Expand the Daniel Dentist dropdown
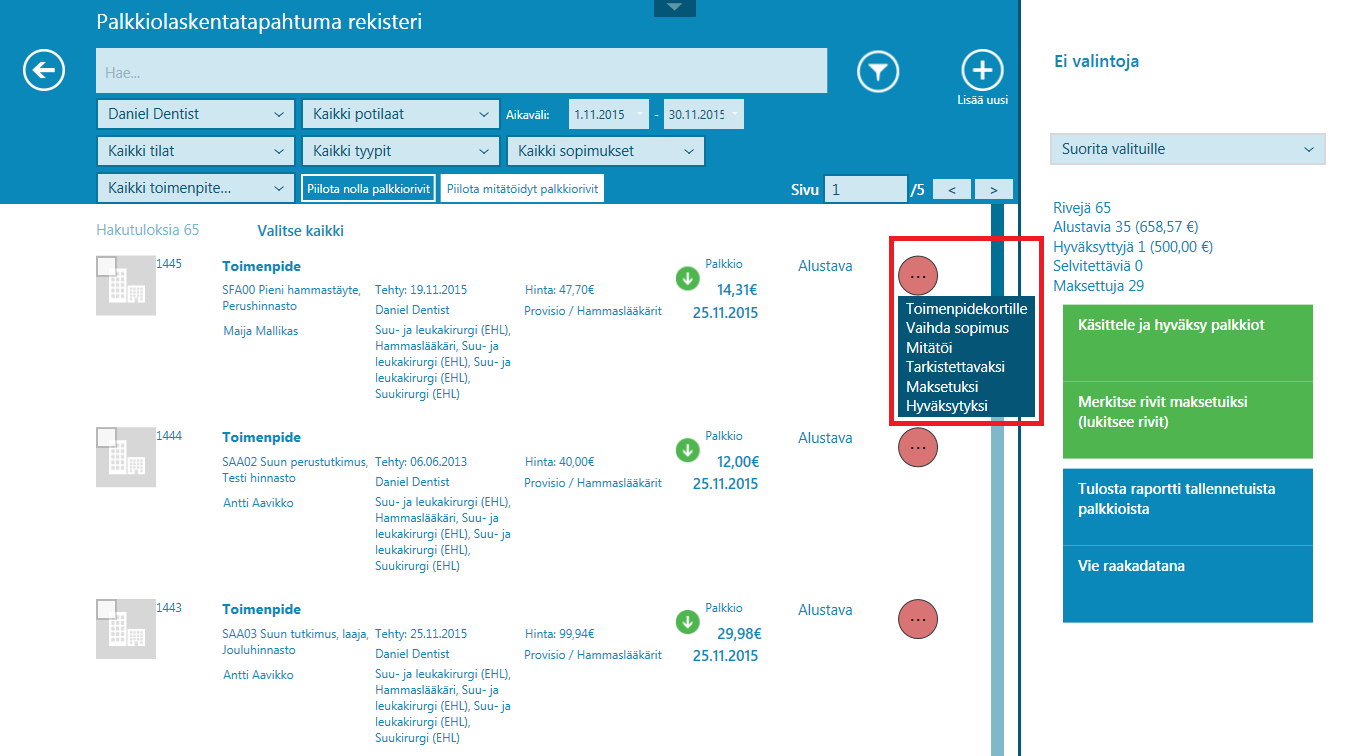The height and width of the screenshot is (756, 1345). coord(196,114)
